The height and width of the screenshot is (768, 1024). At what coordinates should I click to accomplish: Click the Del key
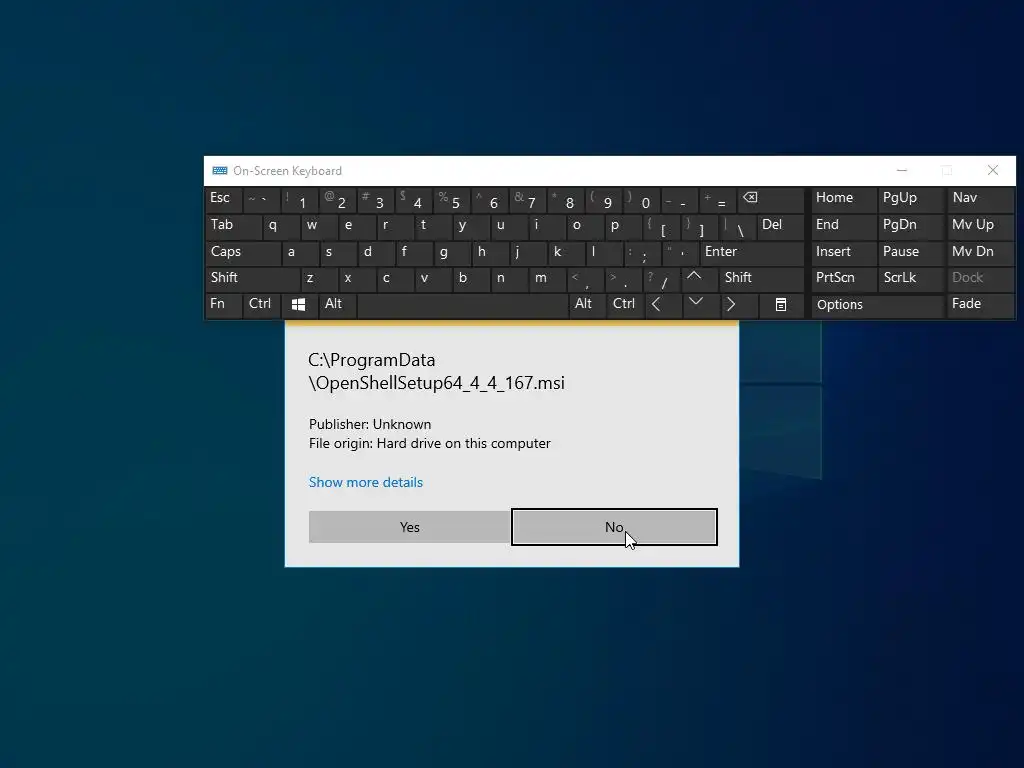780,226
